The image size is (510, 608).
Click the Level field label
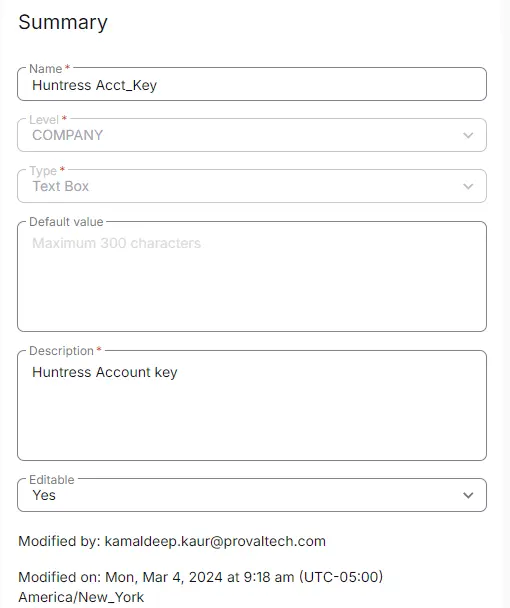[x=44, y=119]
